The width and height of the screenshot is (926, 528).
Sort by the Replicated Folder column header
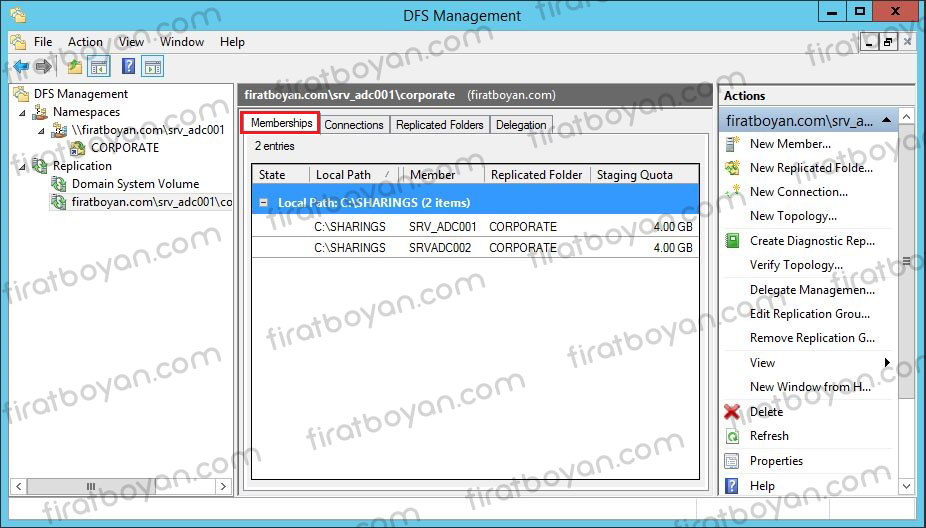tap(537, 175)
